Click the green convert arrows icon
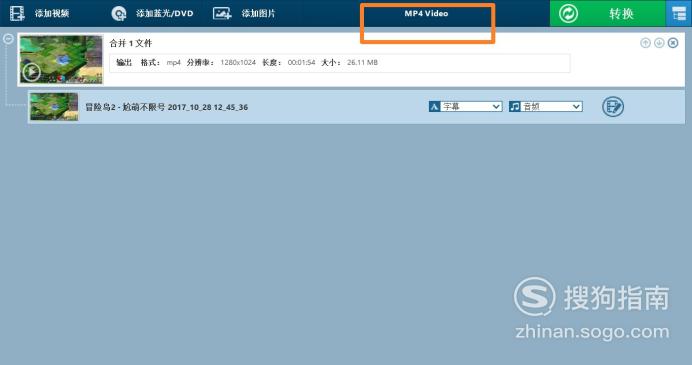 [x=568, y=14]
